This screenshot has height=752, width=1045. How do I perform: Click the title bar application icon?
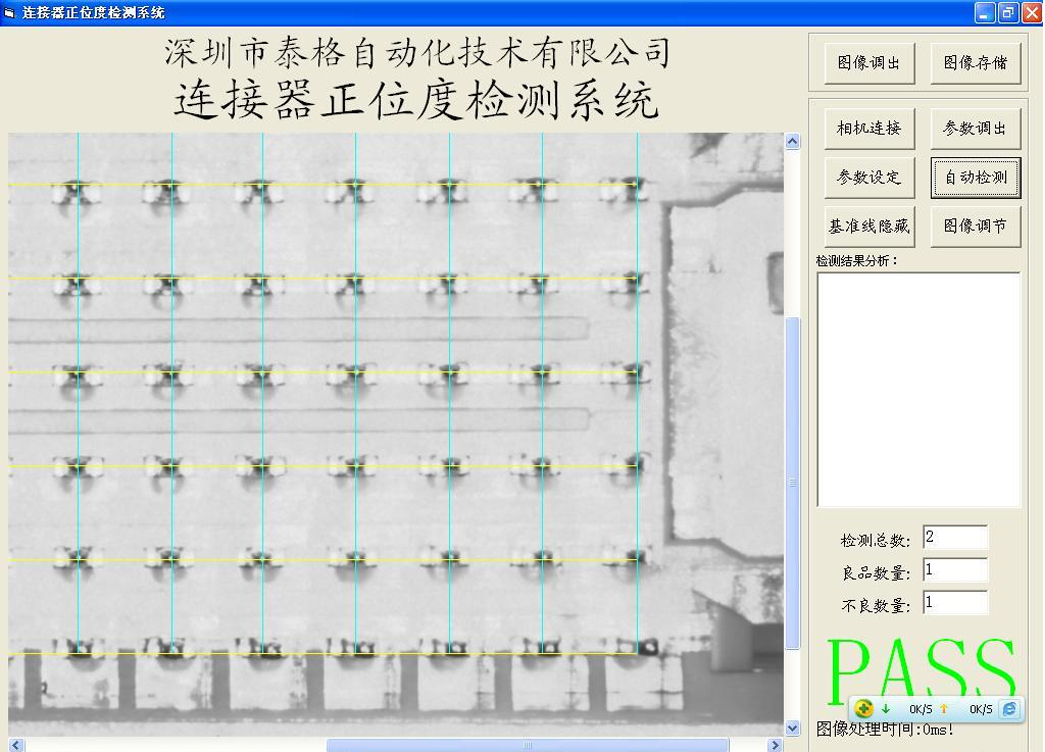(9, 13)
